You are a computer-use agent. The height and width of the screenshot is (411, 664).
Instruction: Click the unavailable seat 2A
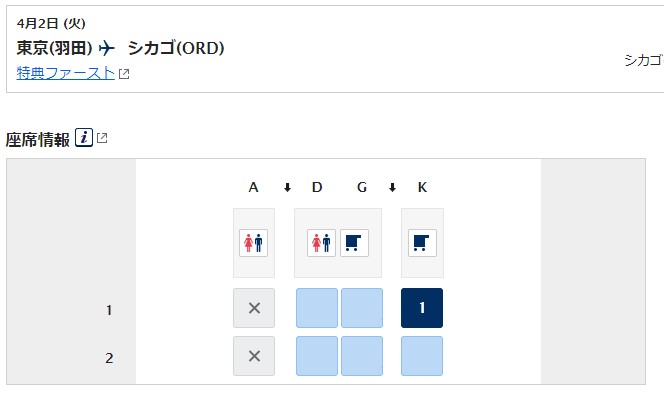(x=254, y=356)
